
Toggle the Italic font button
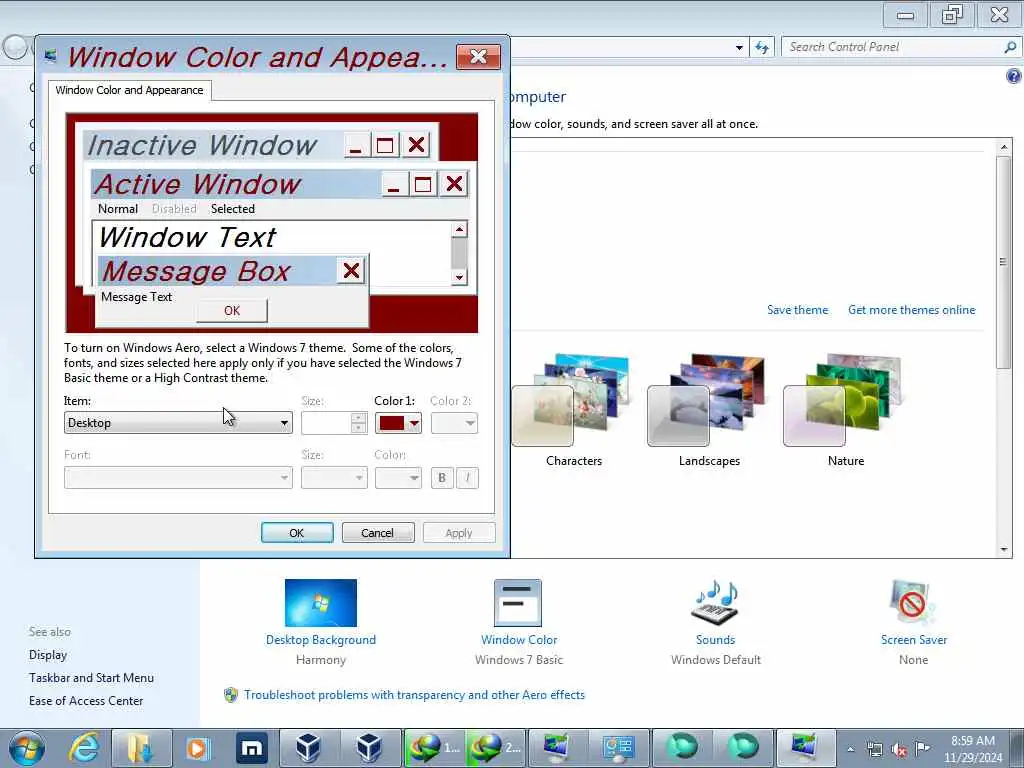click(x=467, y=478)
